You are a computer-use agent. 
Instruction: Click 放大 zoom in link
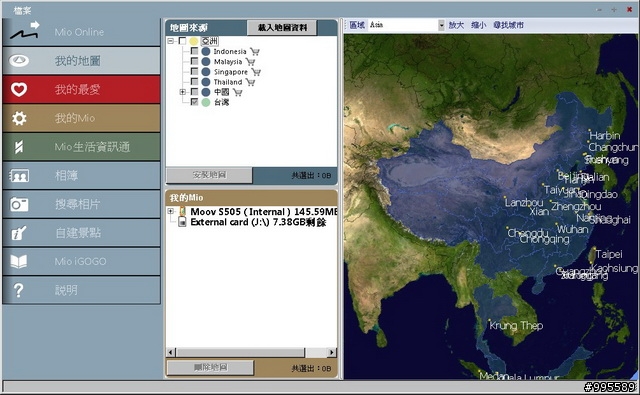[456, 25]
